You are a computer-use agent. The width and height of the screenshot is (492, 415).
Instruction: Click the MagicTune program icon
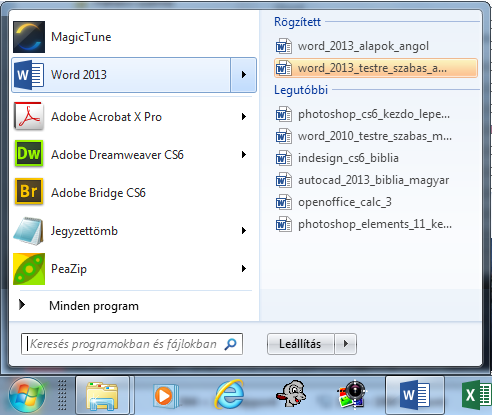point(29,37)
